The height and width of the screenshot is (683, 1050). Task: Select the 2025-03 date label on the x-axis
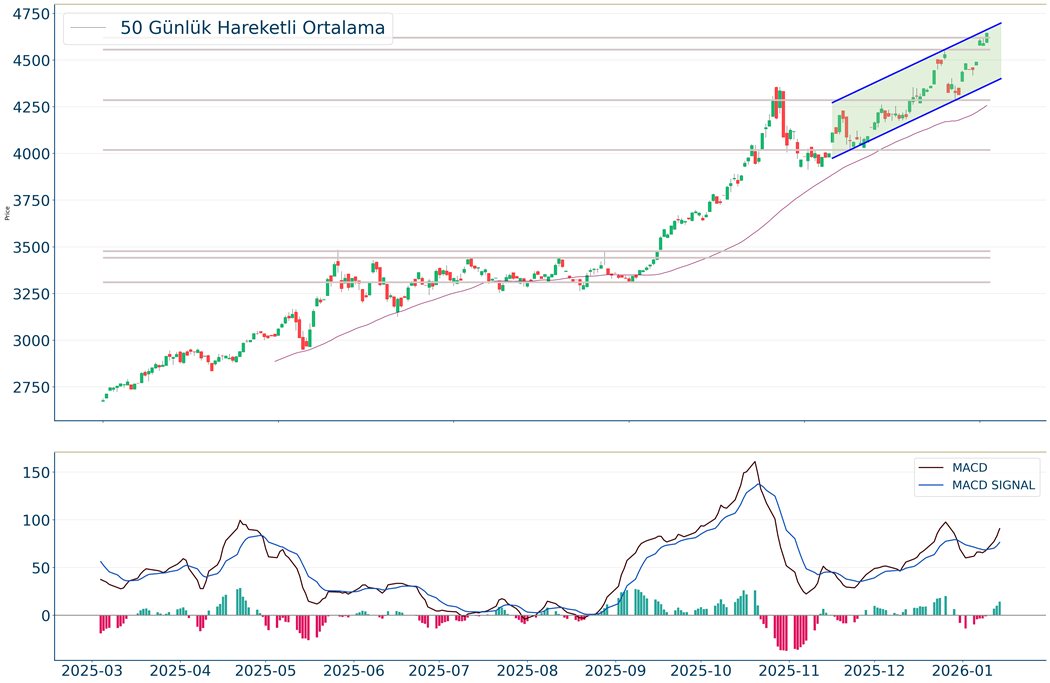coord(92,670)
